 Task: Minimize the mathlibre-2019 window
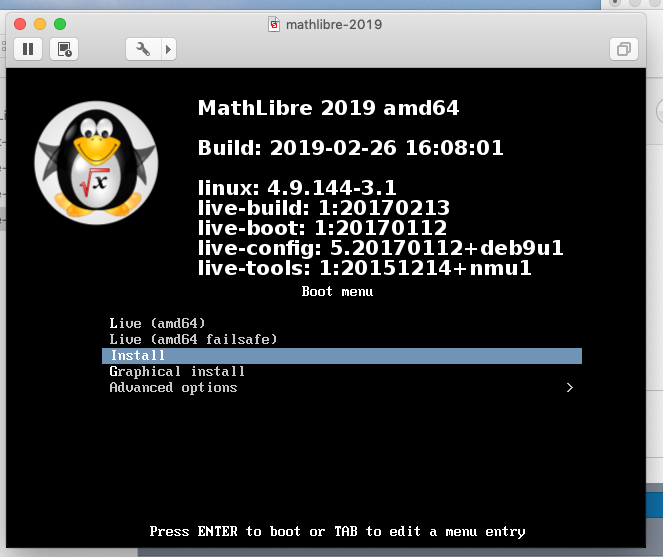pyautogui.click(x=40, y=24)
